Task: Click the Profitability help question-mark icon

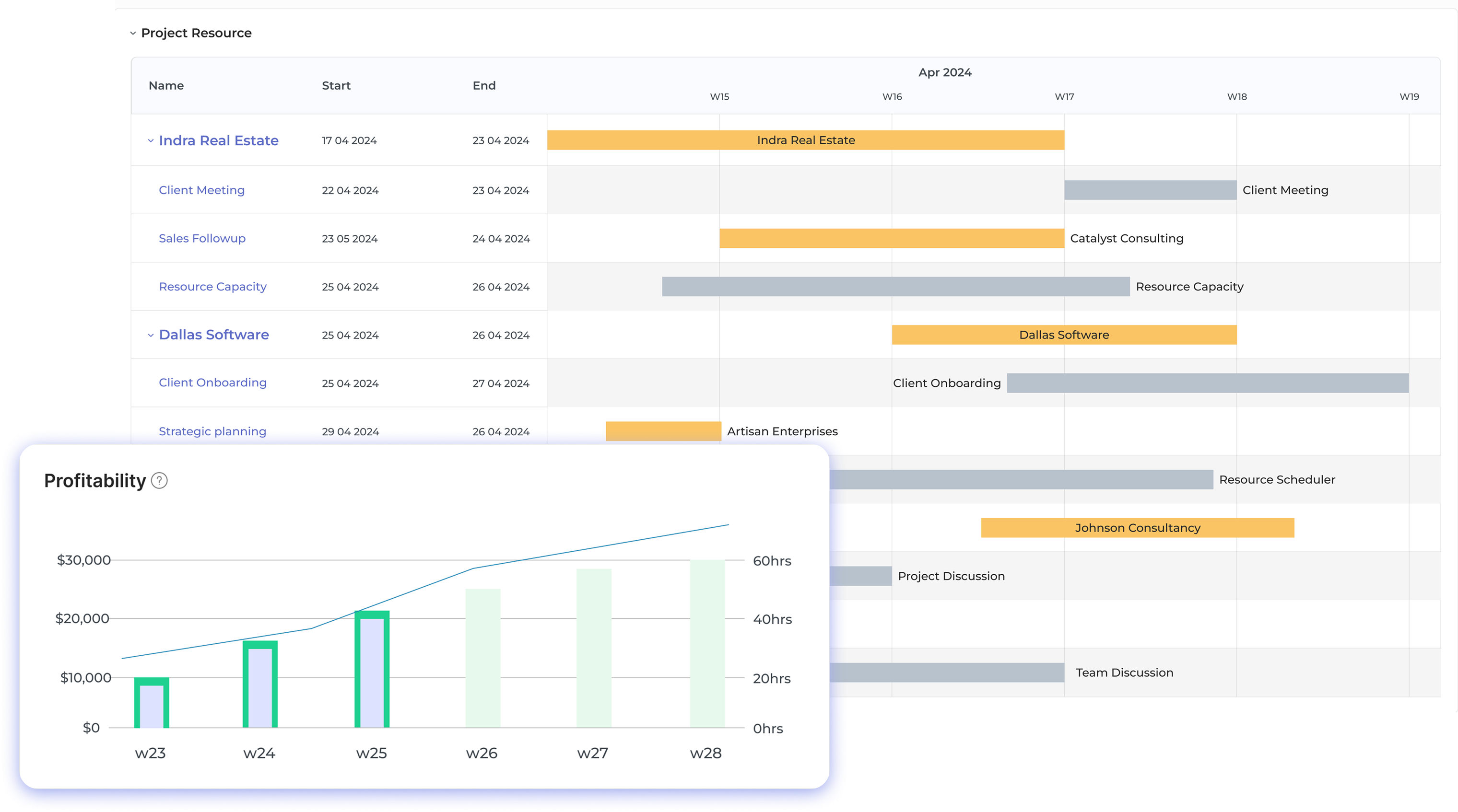Action: 160,481
